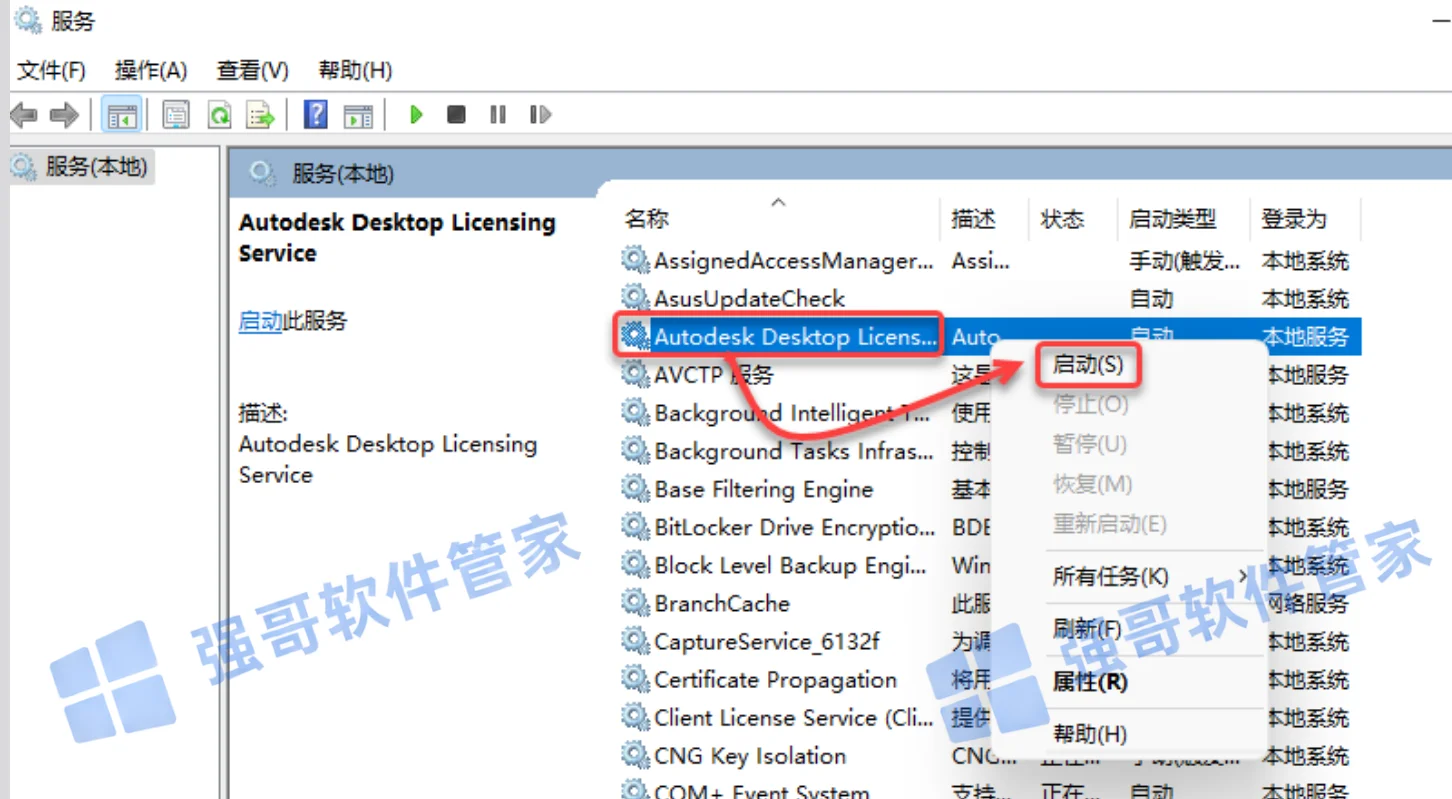Click the Export List toolbar icon
This screenshot has width=1452, height=799.
tap(261, 116)
